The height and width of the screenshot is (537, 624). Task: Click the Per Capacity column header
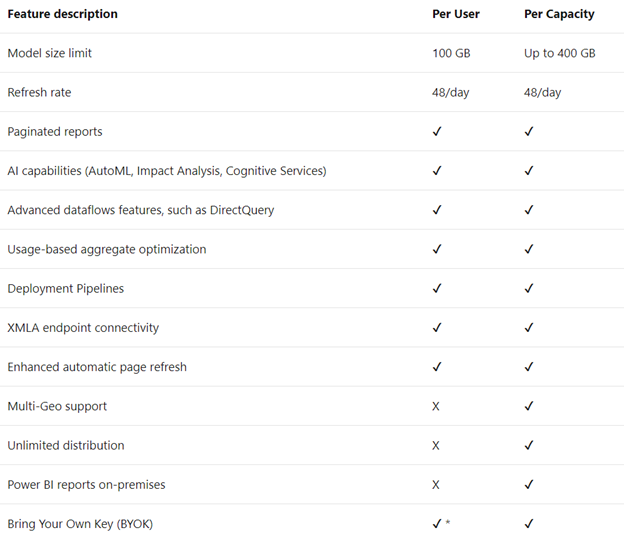pos(559,14)
